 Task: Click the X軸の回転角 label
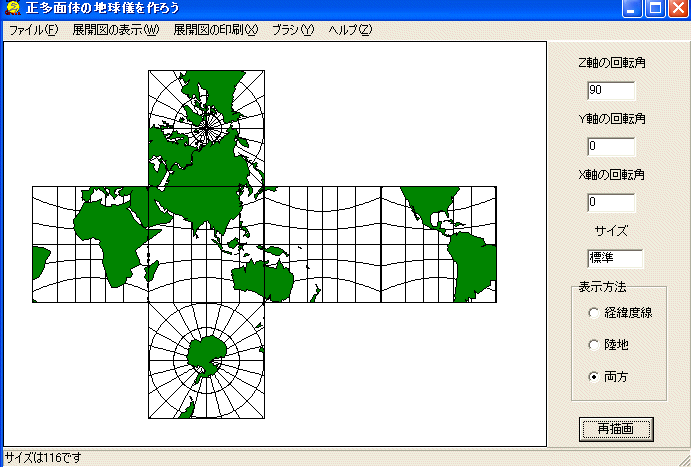(x=612, y=175)
